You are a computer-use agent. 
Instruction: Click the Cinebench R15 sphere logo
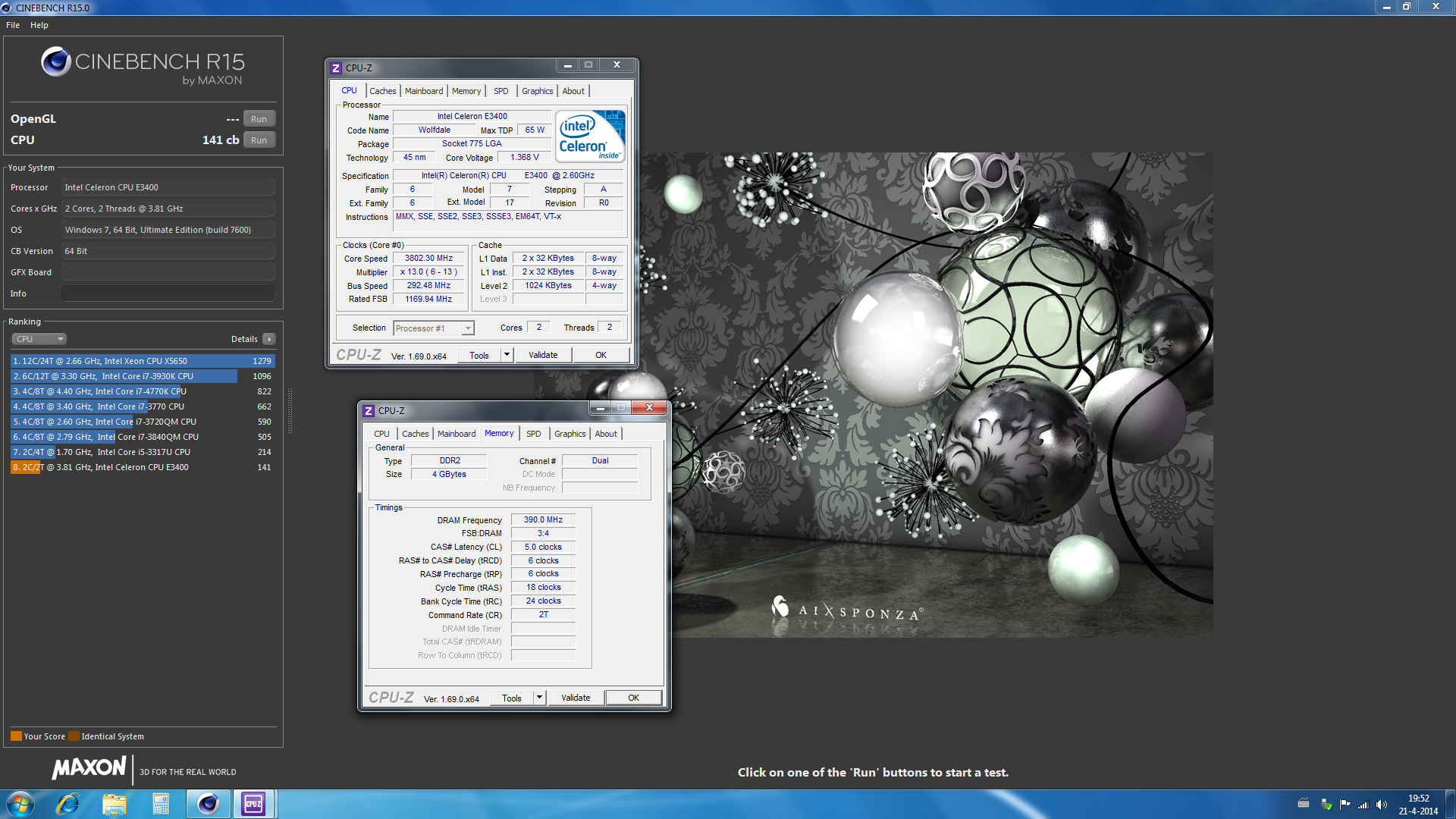tap(56, 61)
